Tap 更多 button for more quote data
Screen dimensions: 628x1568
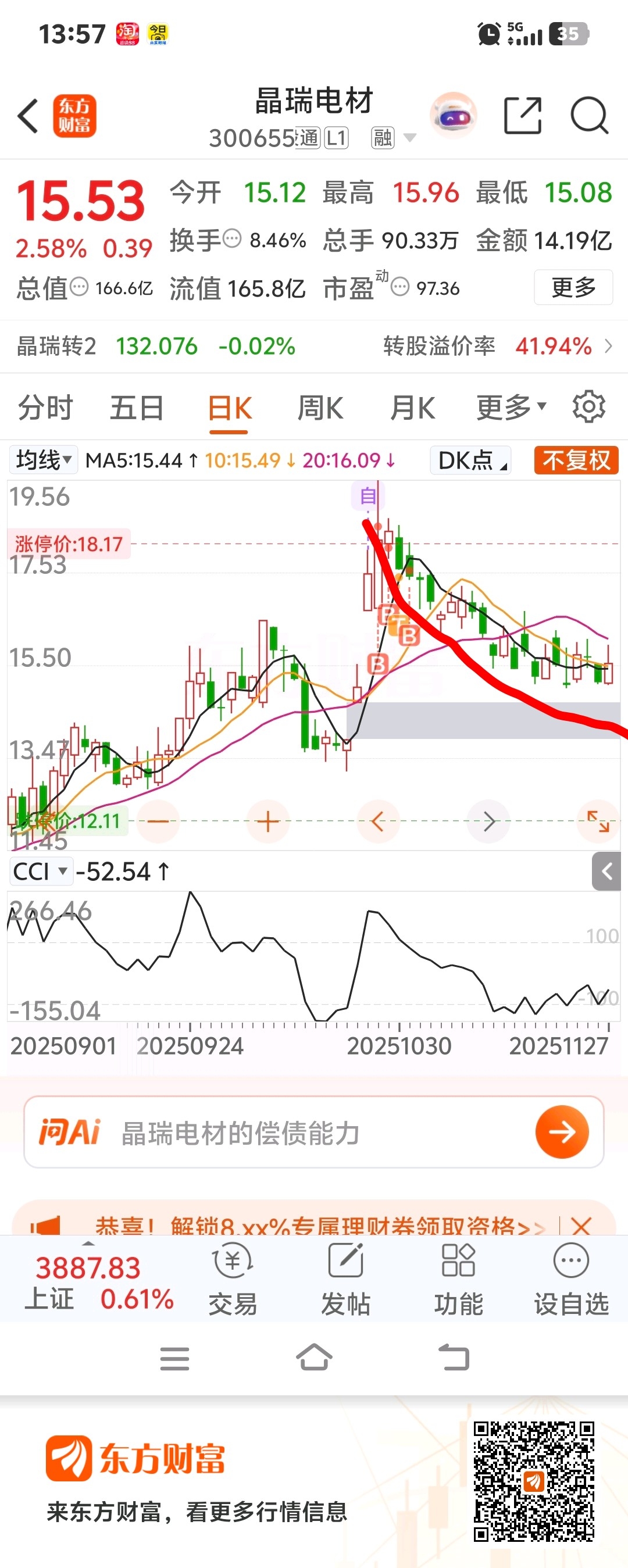pyautogui.click(x=573, y=287)
